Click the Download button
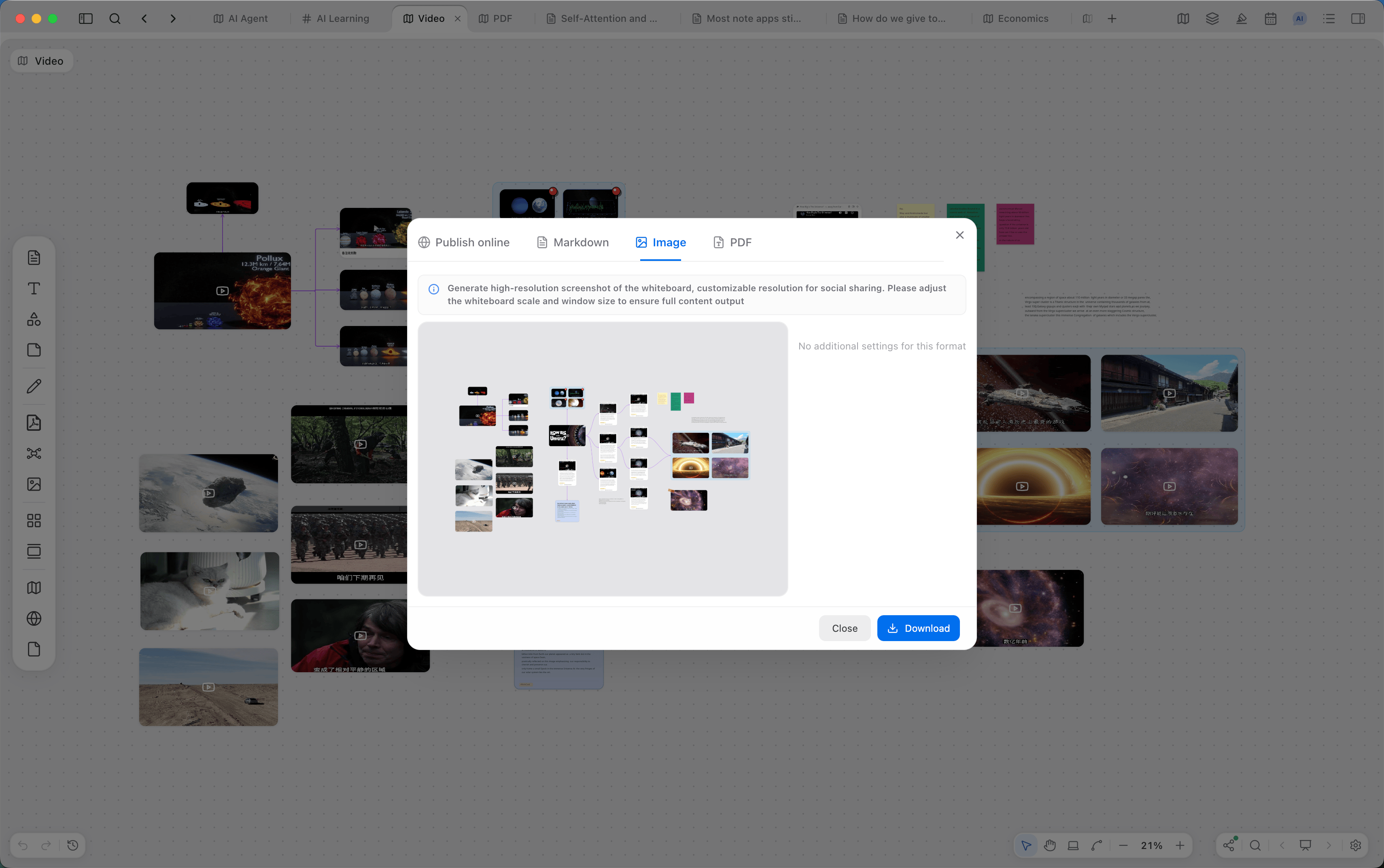The height and width of the screenshot is (868, 1384). (918, 628)
